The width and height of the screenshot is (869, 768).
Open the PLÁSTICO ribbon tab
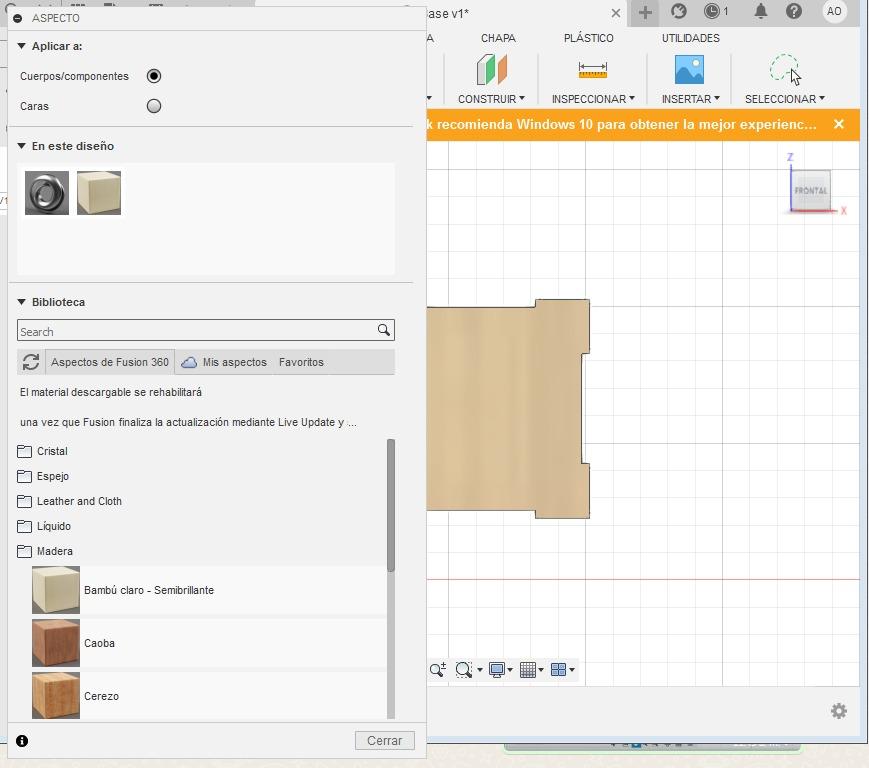[588, 38]
